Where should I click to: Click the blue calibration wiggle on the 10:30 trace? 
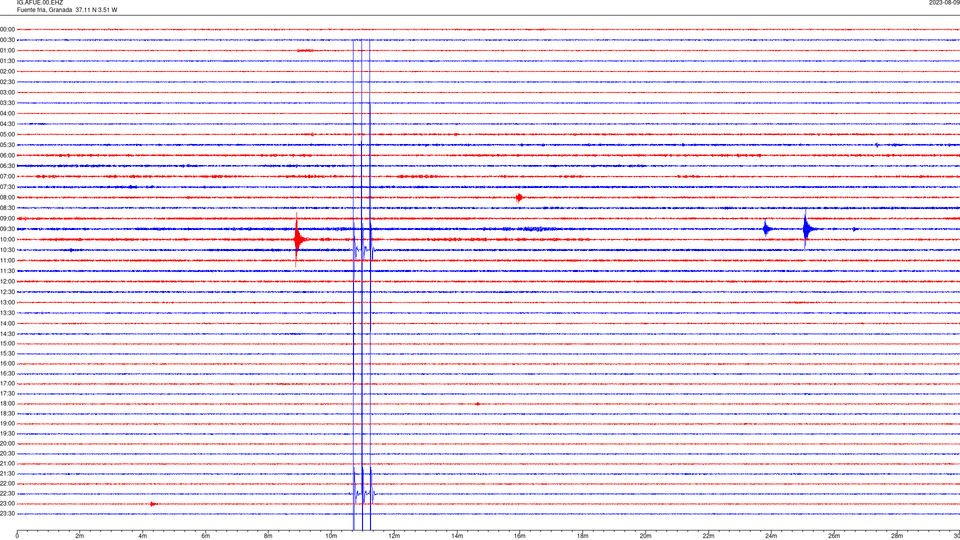click(364, 250)
